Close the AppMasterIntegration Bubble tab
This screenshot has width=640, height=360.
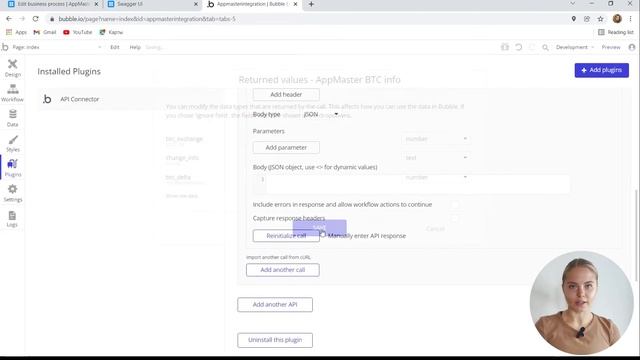pos(295,4)
